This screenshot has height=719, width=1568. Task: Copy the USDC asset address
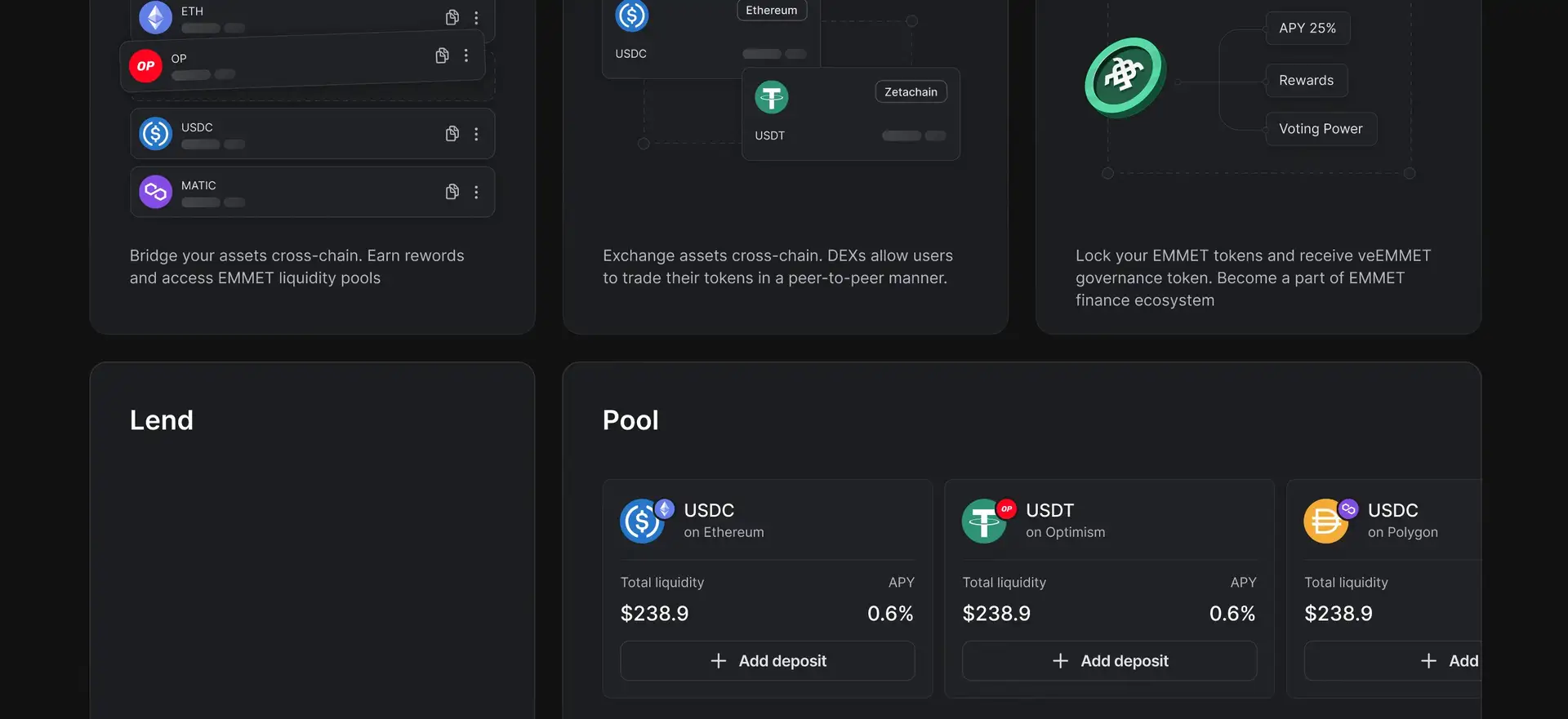click(x=452, y=134)
